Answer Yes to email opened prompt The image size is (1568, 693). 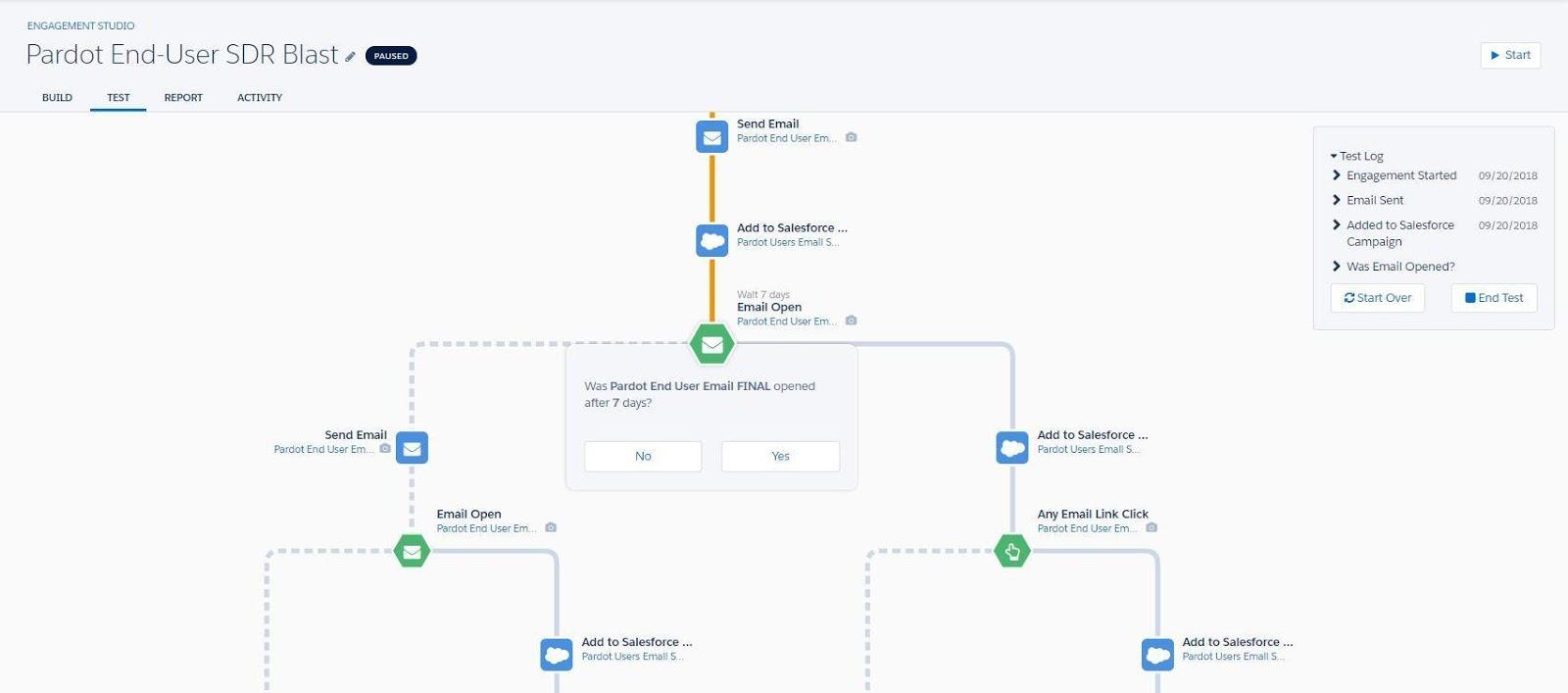point(780,456)
